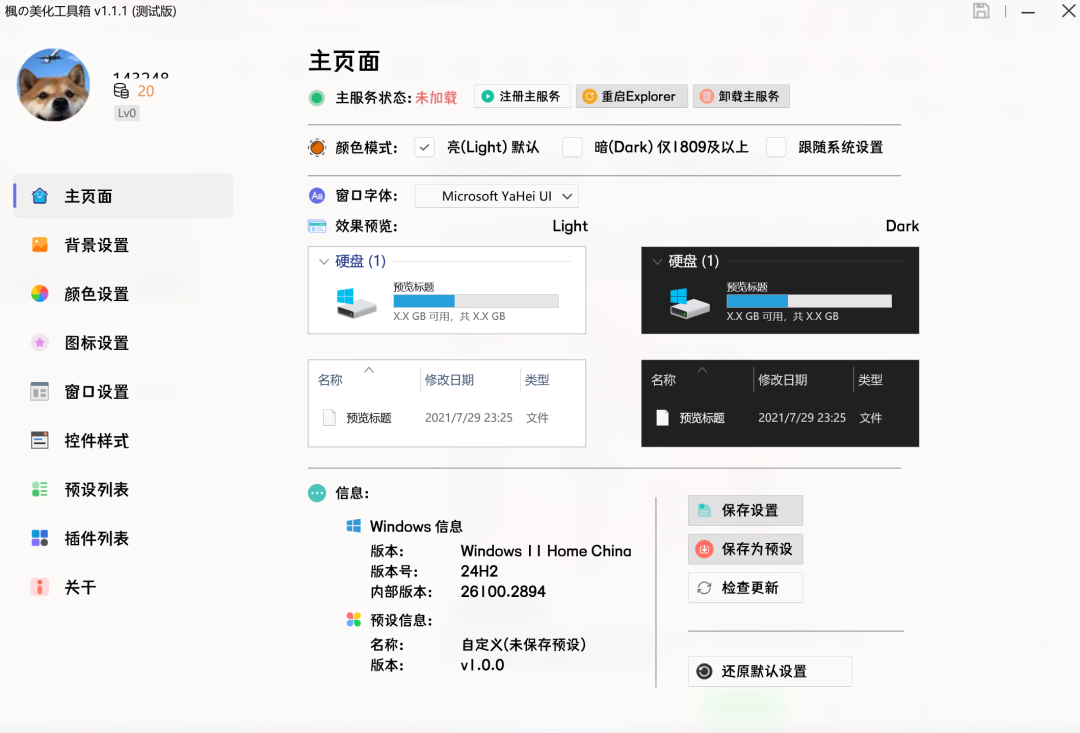Open 窗口设置 sidebar page

[123, 392]
